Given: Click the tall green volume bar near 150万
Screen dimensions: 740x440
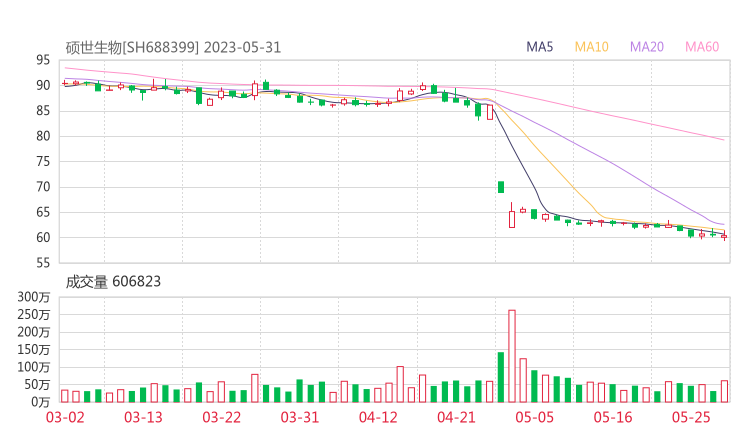Looking at the screenshot, I should tap(501, 377).
